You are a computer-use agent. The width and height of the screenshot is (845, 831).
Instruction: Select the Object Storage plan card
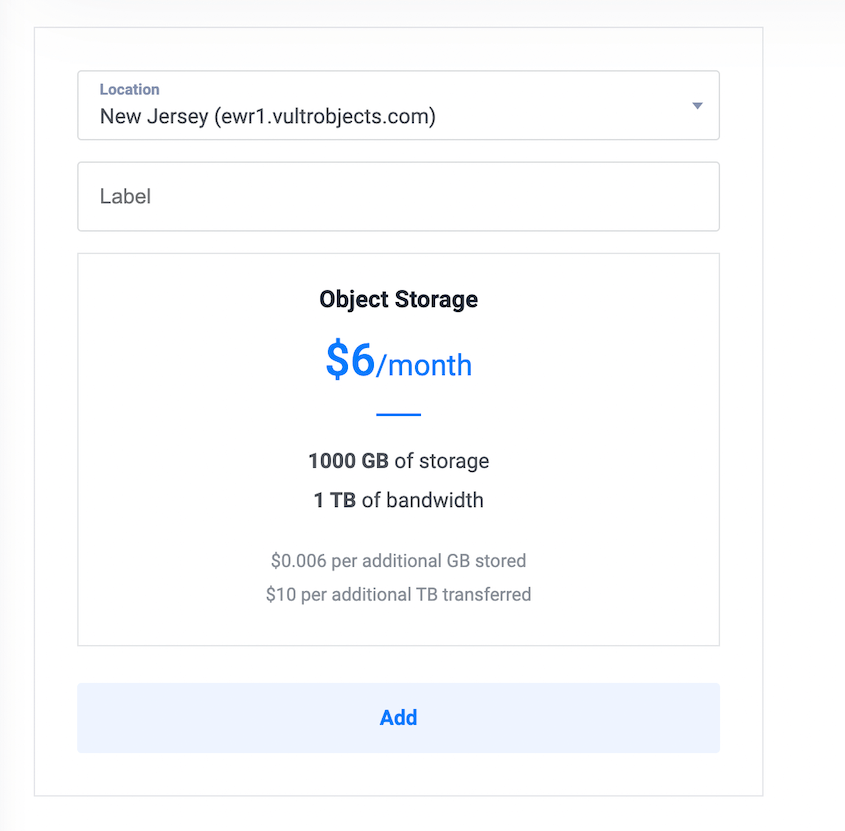point(398,449)
